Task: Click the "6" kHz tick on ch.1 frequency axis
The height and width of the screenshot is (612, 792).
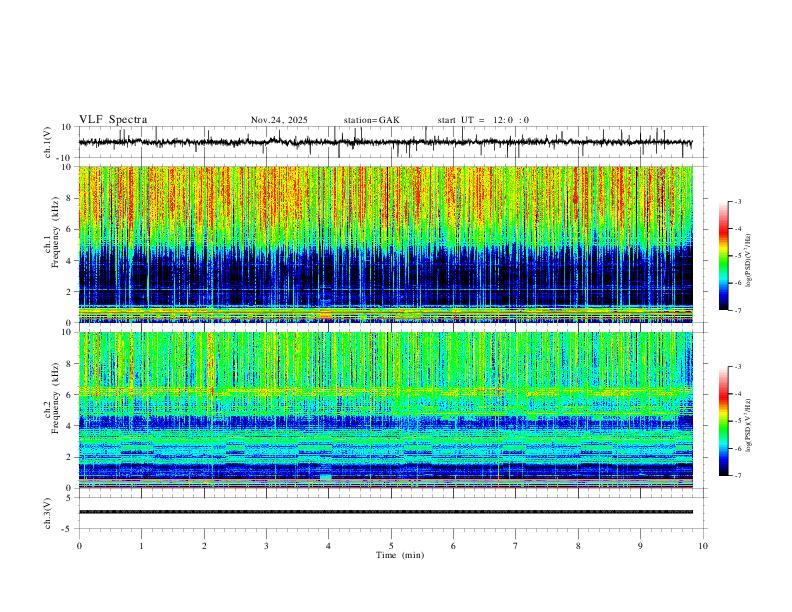Action: point(70,229)
